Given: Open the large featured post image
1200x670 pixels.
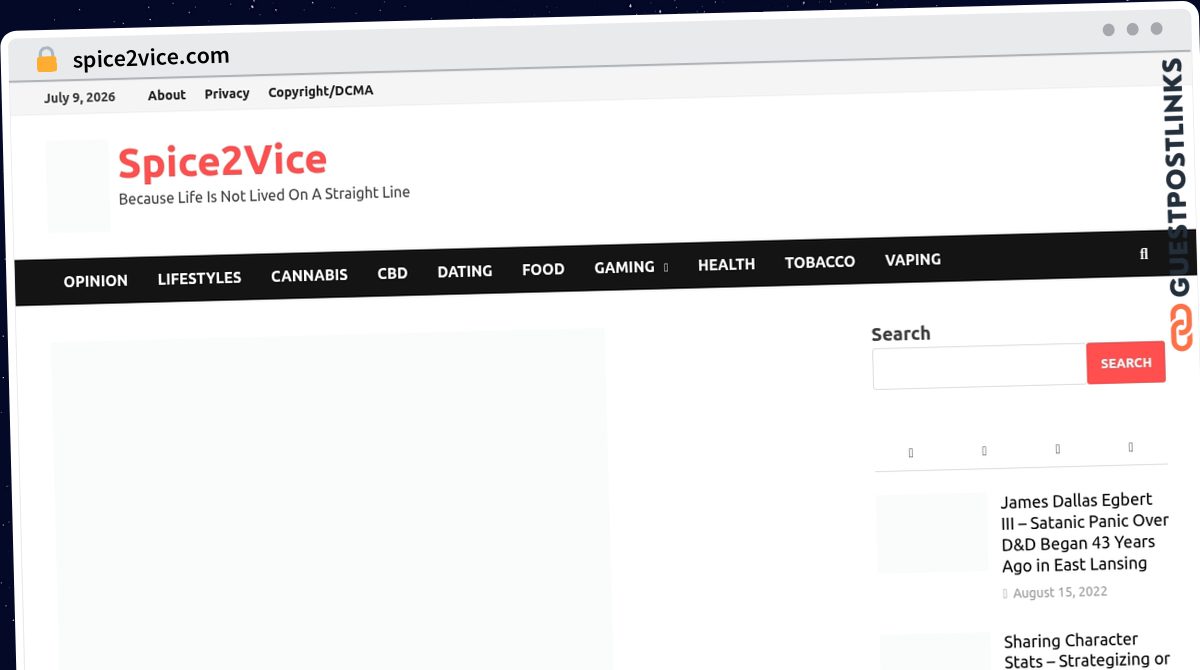Looking at the screenshot, I should tap(330, 500).
